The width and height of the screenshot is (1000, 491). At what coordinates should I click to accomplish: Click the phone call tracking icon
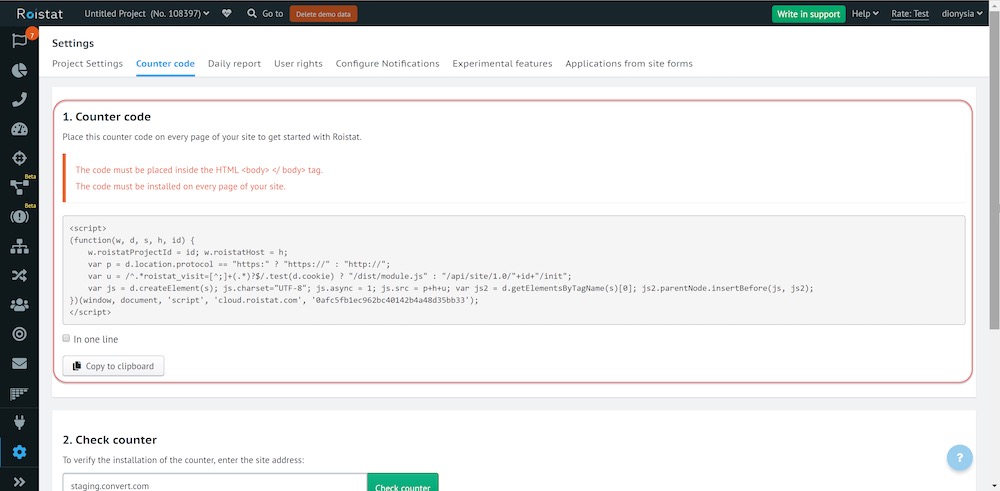click(19, 99)
